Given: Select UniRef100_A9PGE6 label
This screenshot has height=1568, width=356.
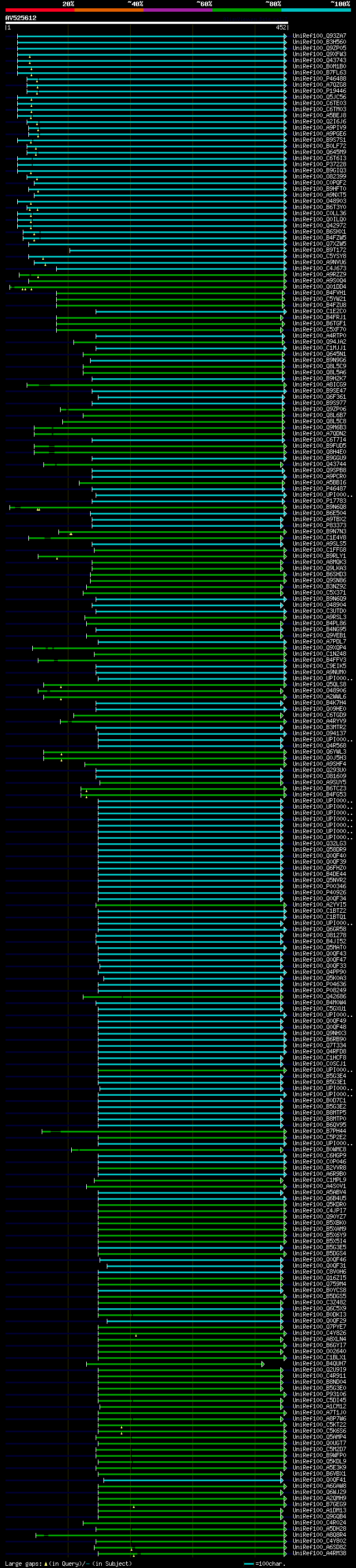Looking at the screenshot, I should coord(319,134).
